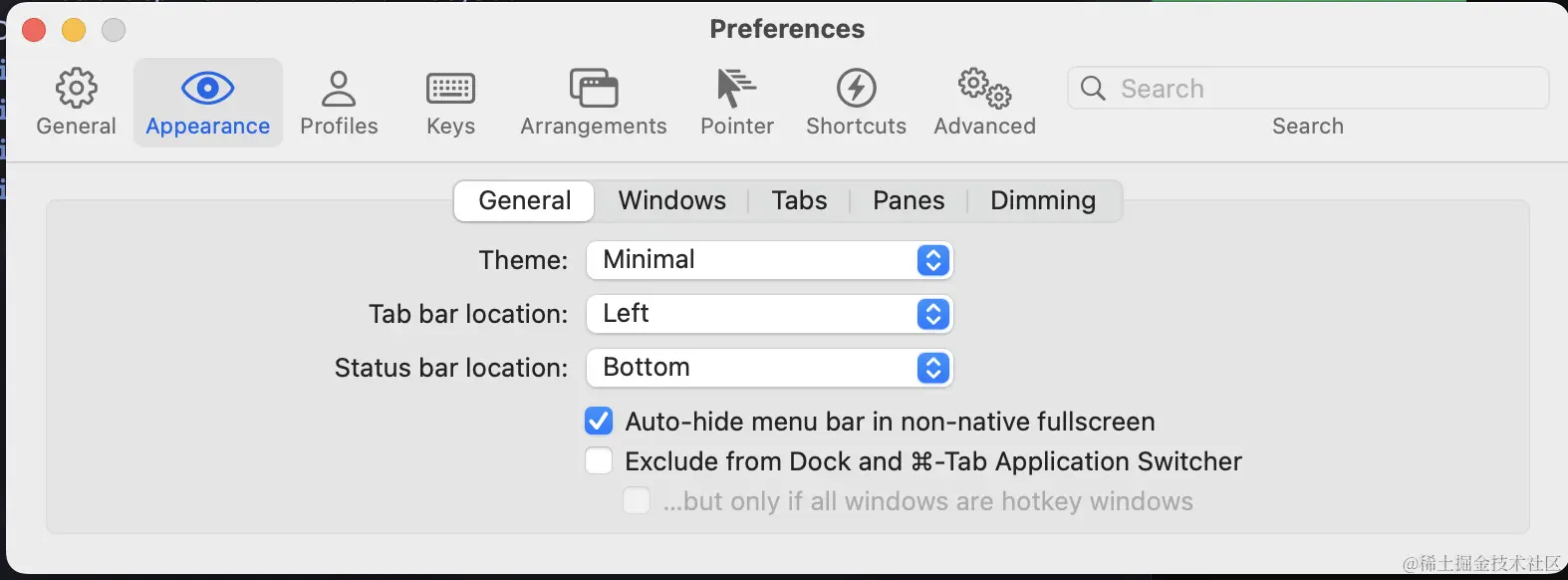Open the Profiles person icon
The width and height of the screenshot is (1568, 580).
(x=339, y=89)
